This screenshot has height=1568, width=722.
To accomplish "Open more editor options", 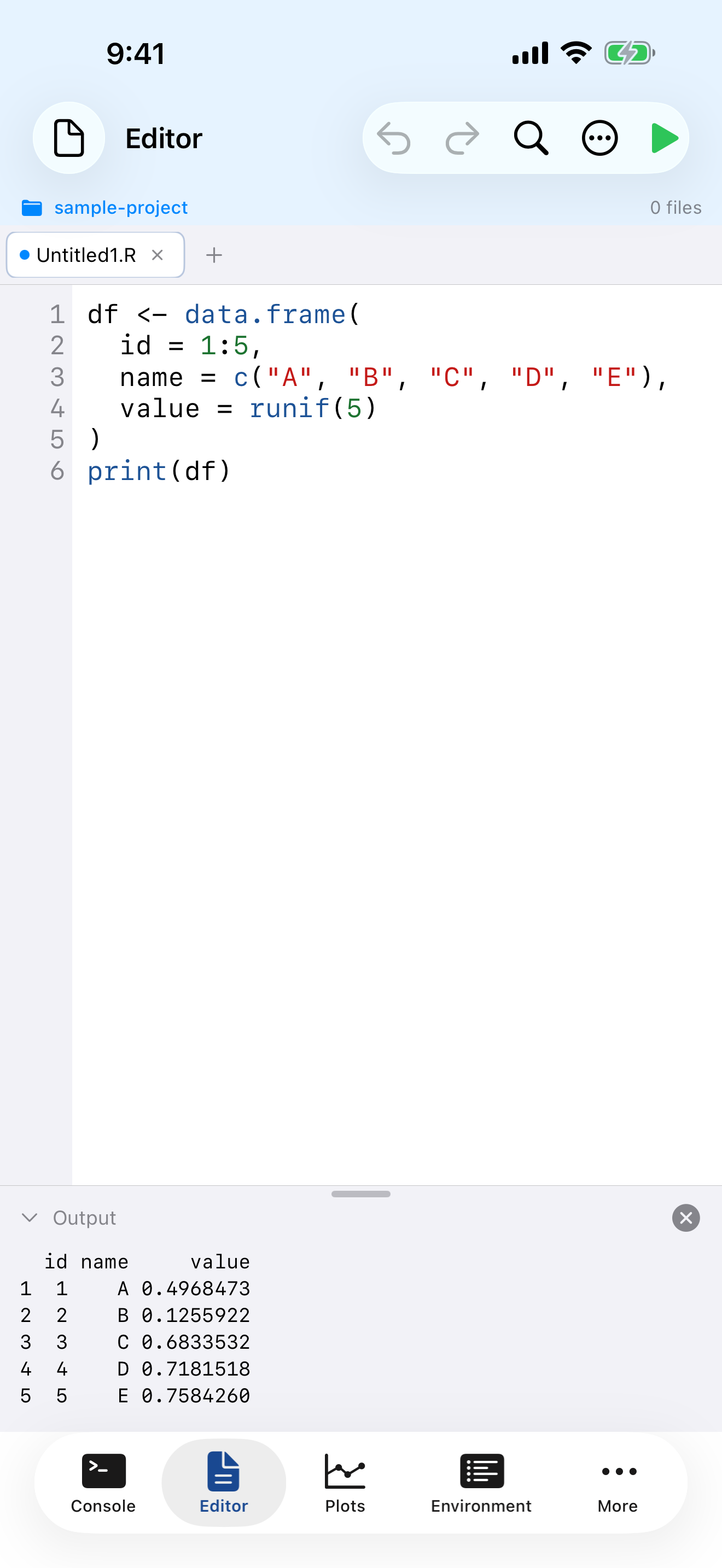I will click(x=599, y=138).
